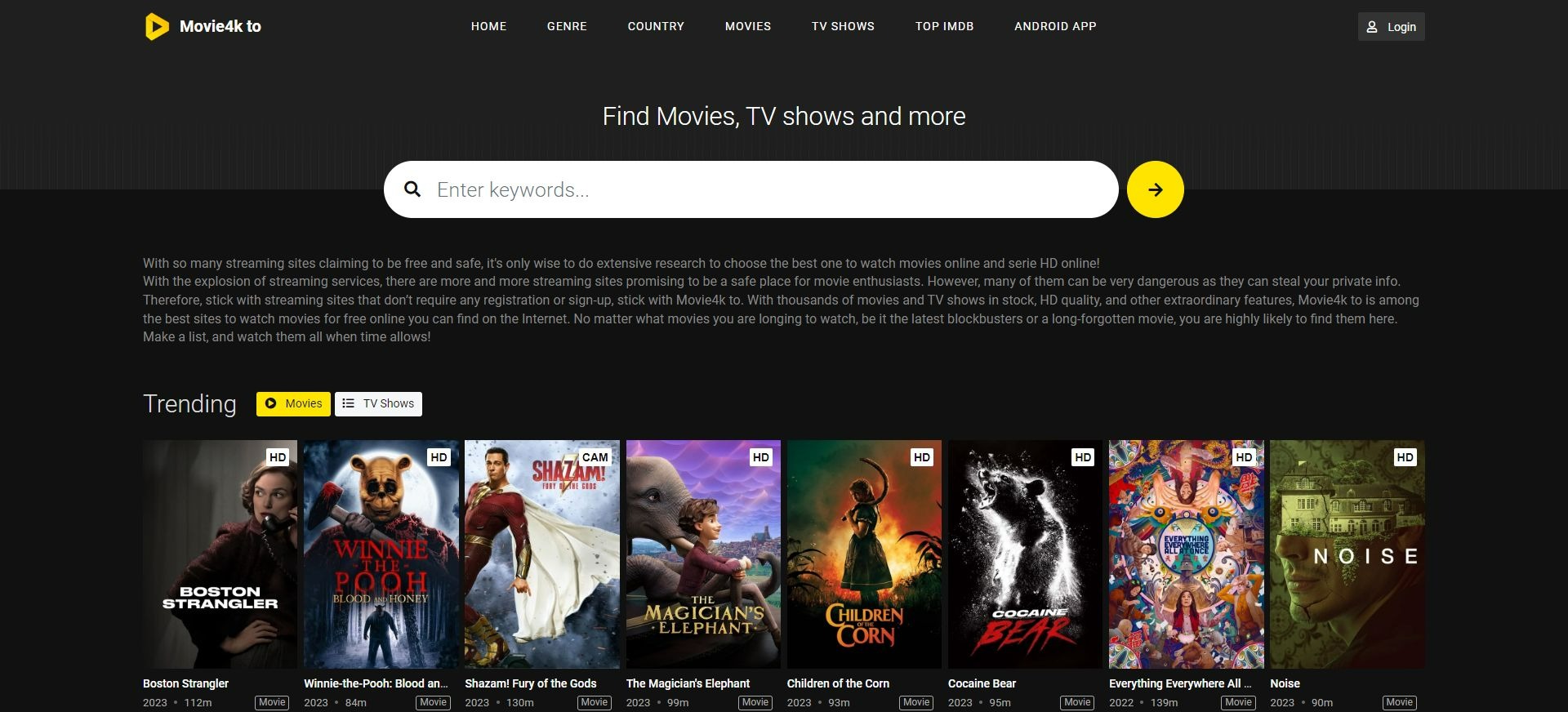Open TOP IMDB page
The image size is (1568, 712).
(x=944, y=26)
